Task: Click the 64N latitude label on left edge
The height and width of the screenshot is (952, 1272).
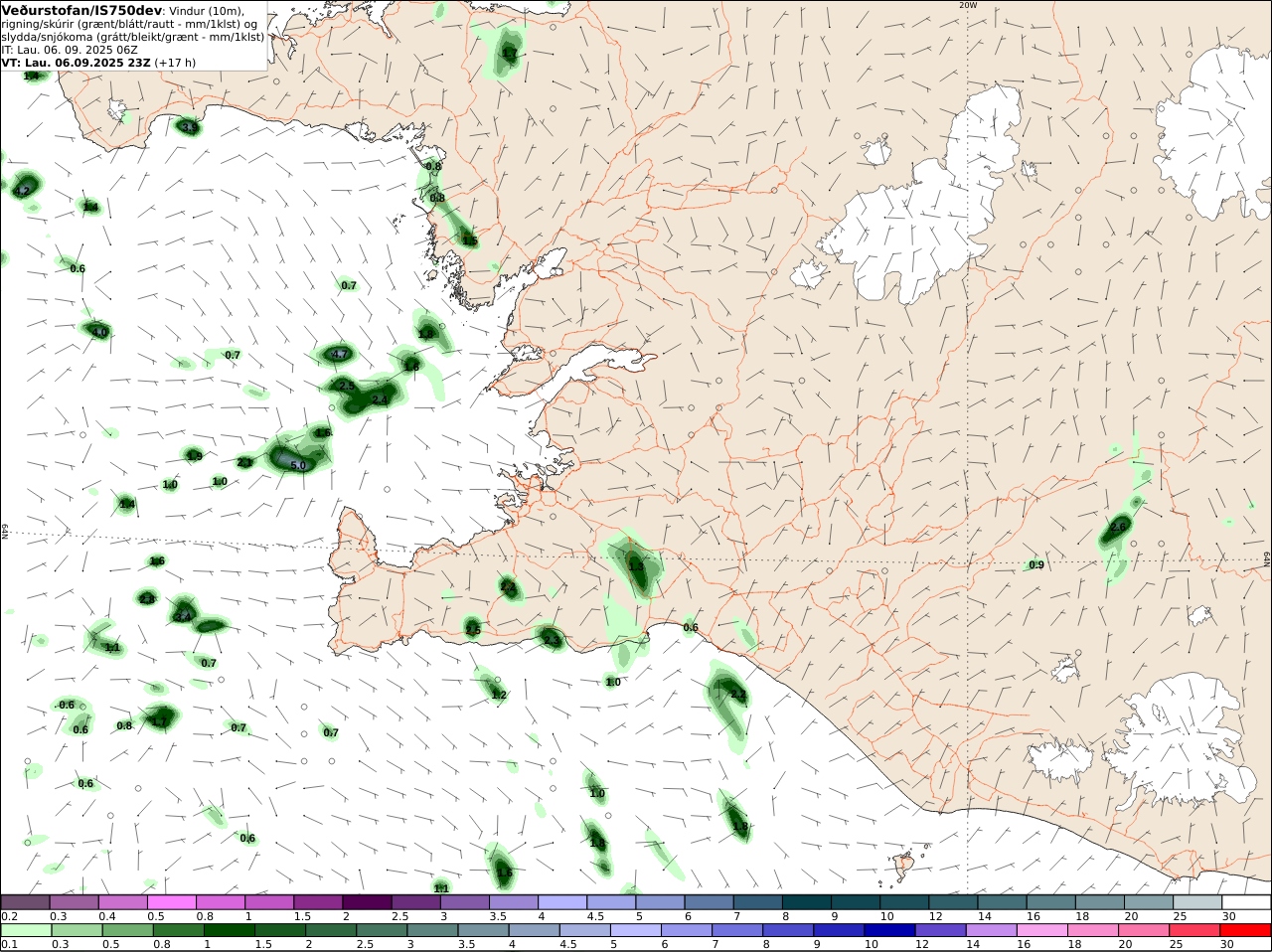Action: click(x=5, y=531)
